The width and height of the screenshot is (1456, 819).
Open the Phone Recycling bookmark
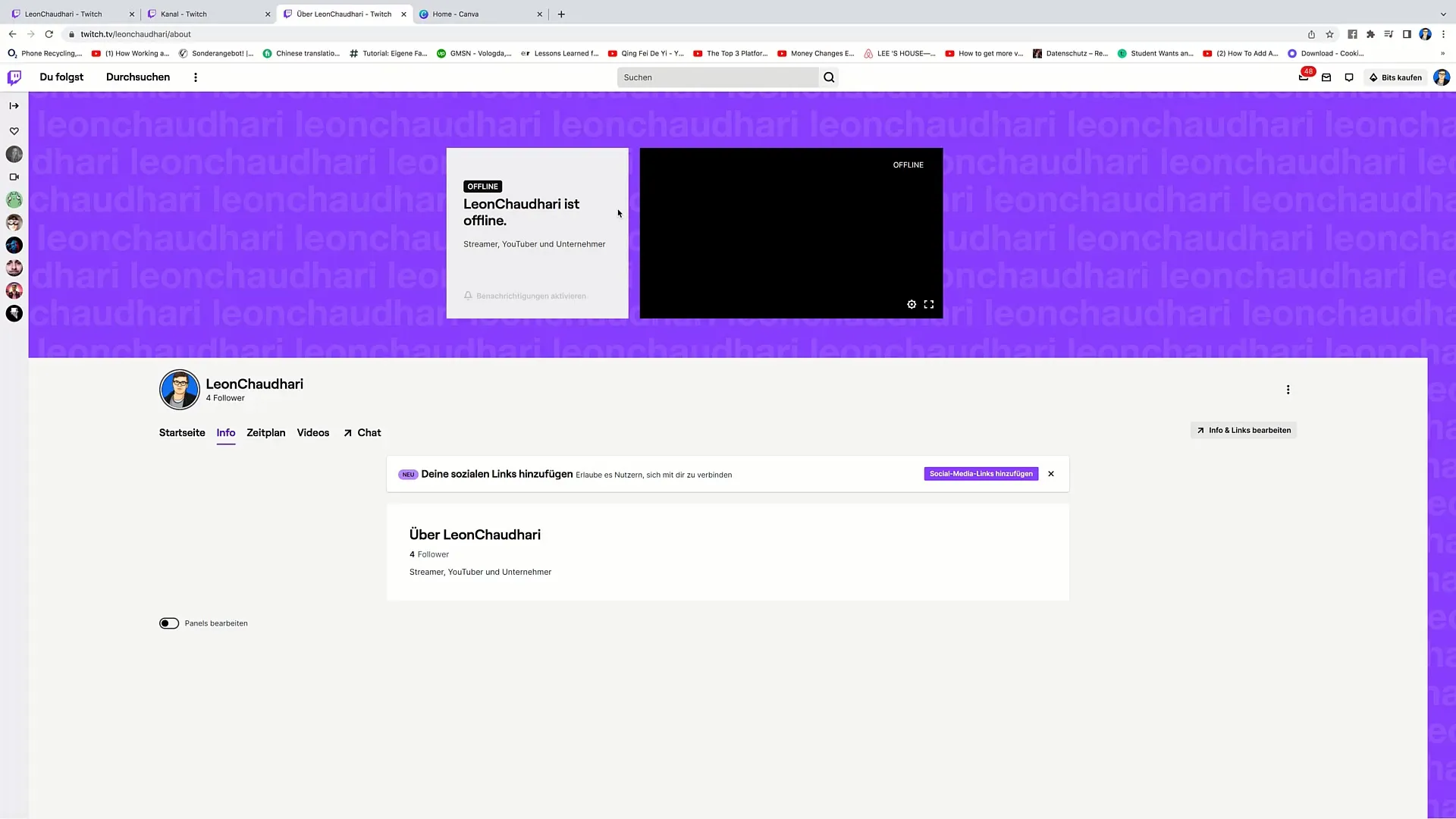(x=45, y=54)
